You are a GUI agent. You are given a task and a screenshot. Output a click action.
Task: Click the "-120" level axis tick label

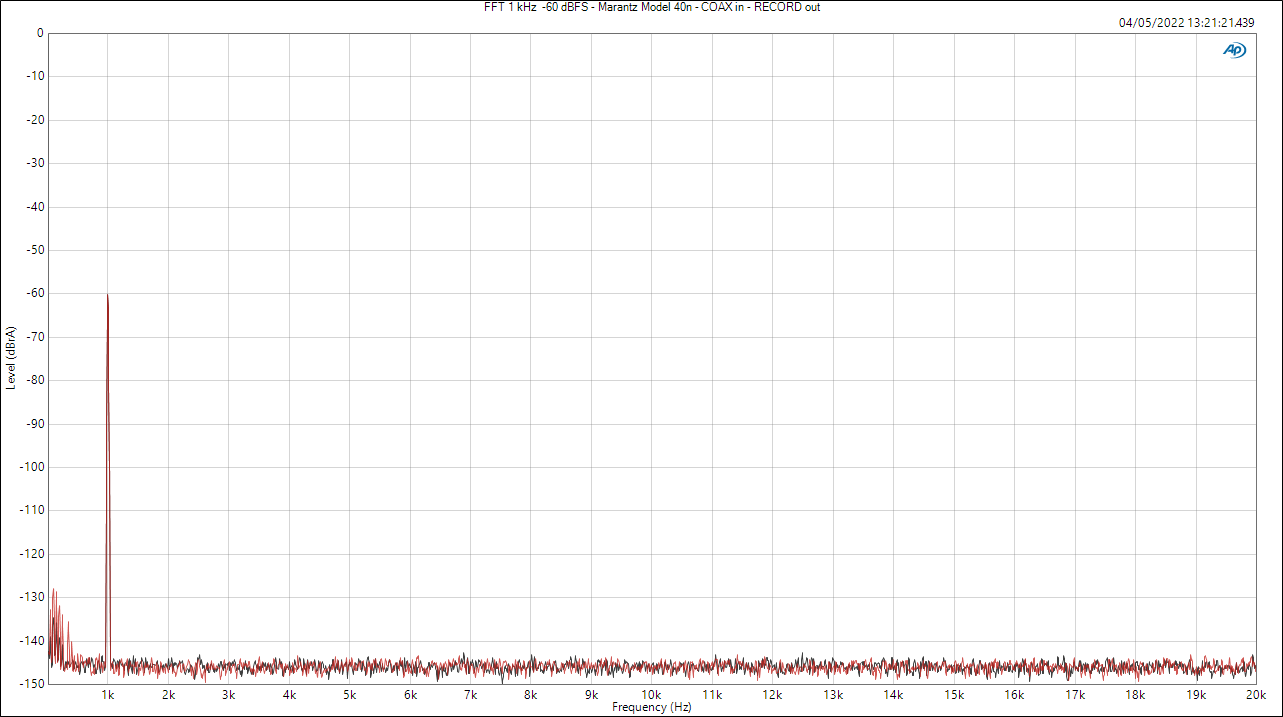tap(30, 554)
